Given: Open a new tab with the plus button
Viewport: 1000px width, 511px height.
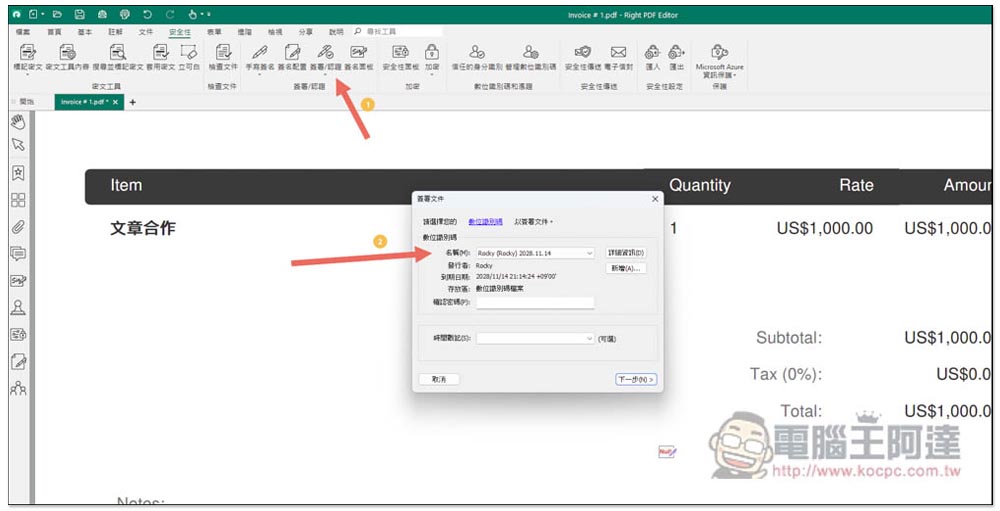Looking at the screenshot, I should coord(133,102).
